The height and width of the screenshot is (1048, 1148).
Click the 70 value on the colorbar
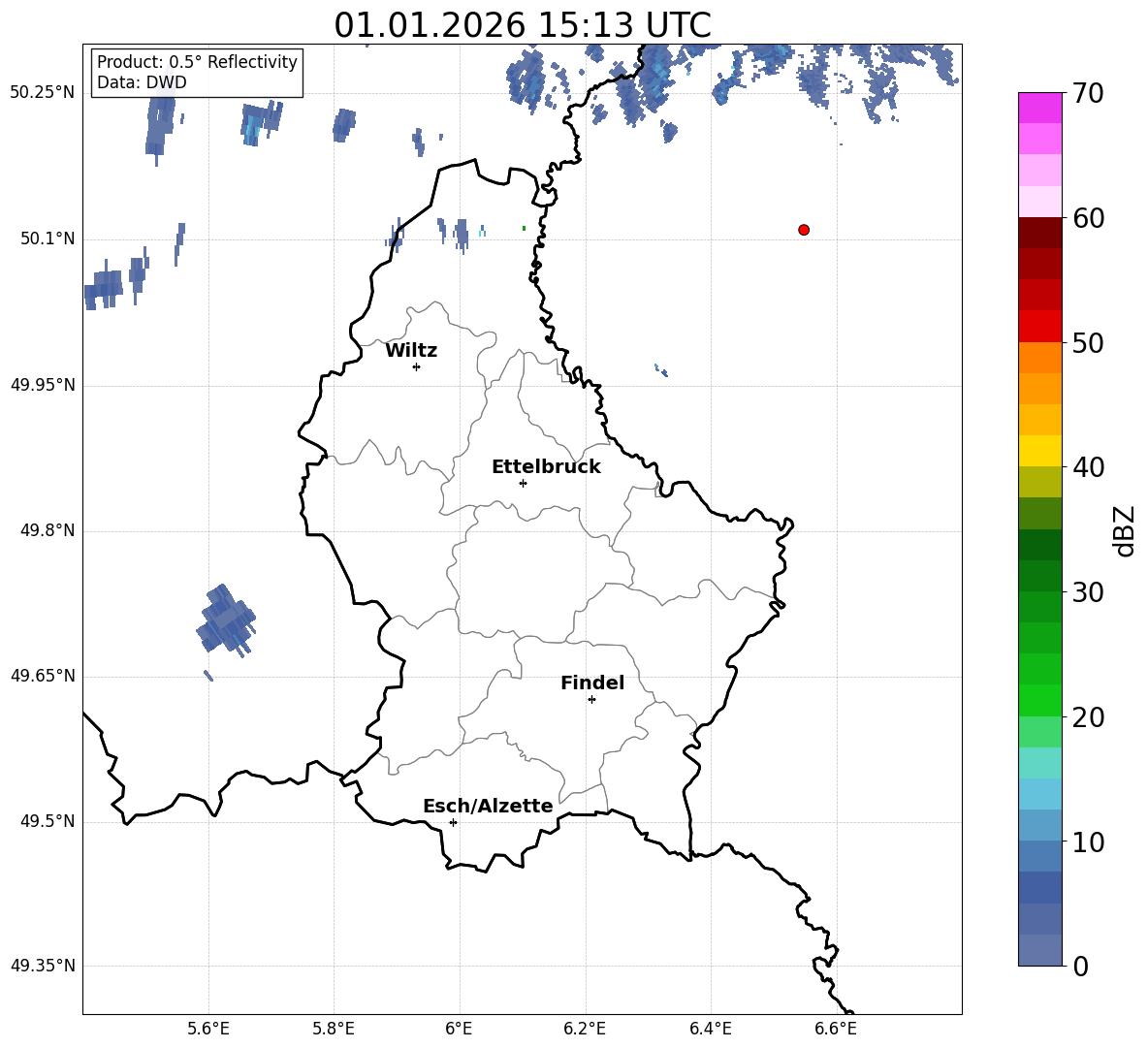tap(1088, 93)
